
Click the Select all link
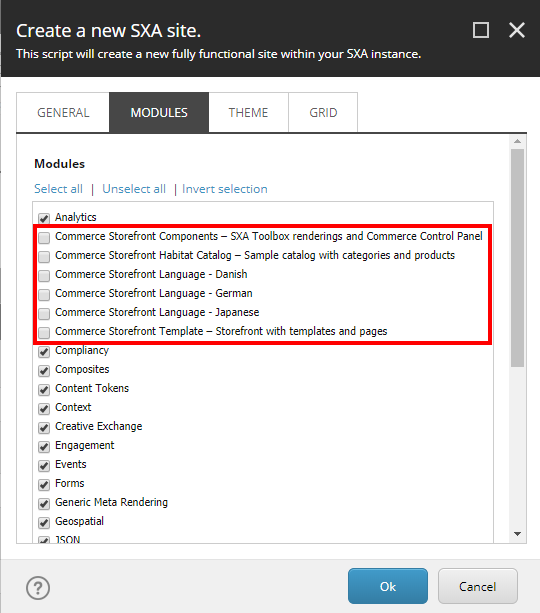[x=58, y=189]
